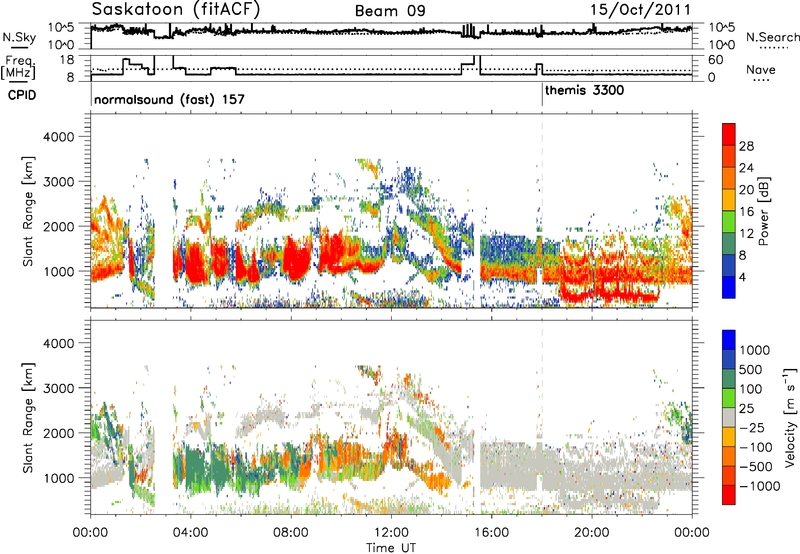Viewport: 800px width, 554px height.
Task: Click the 'normalsound (fast) 157' label
Action: [169, 99]
